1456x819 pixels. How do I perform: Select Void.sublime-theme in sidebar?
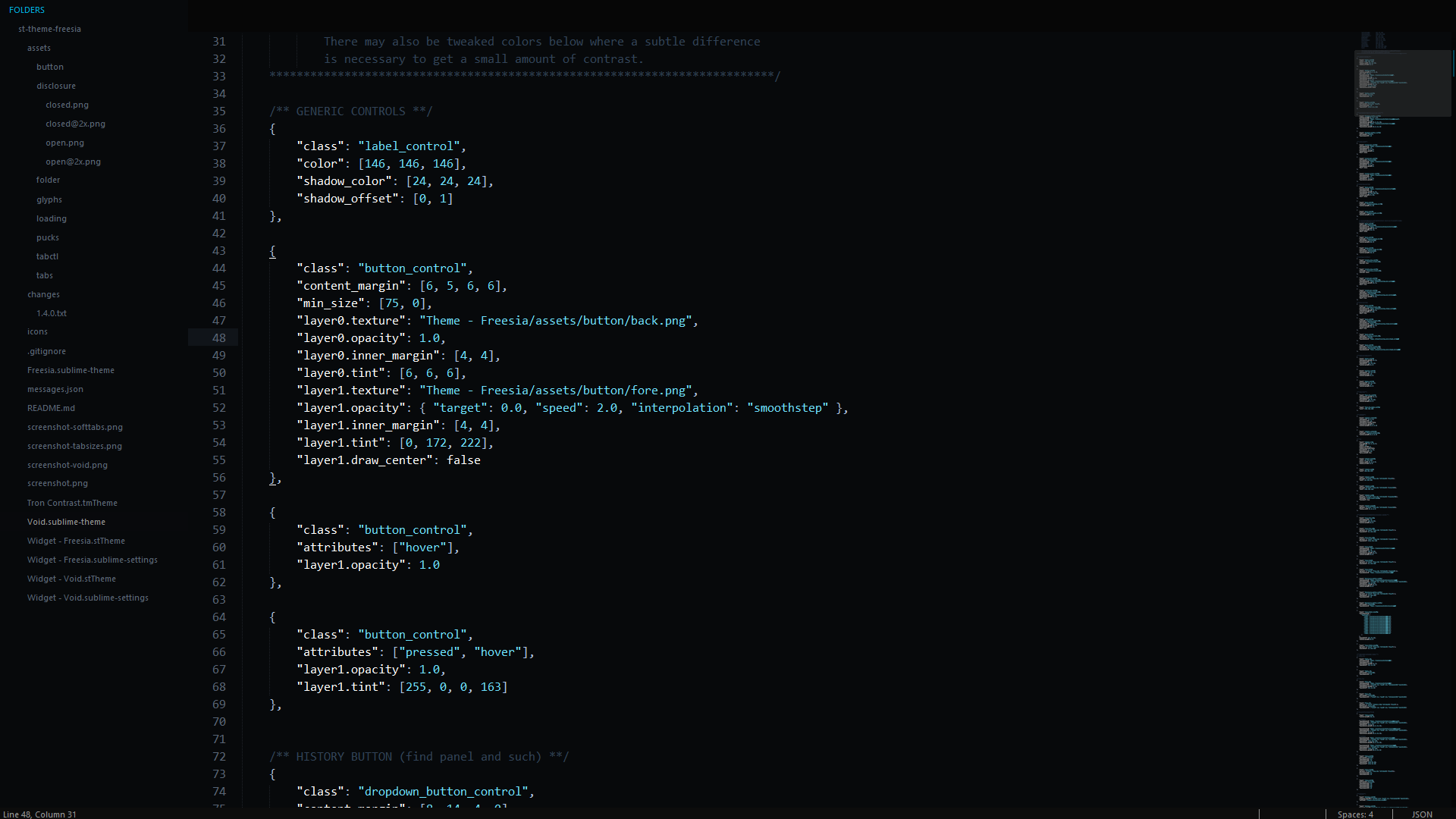click(66, 522)
